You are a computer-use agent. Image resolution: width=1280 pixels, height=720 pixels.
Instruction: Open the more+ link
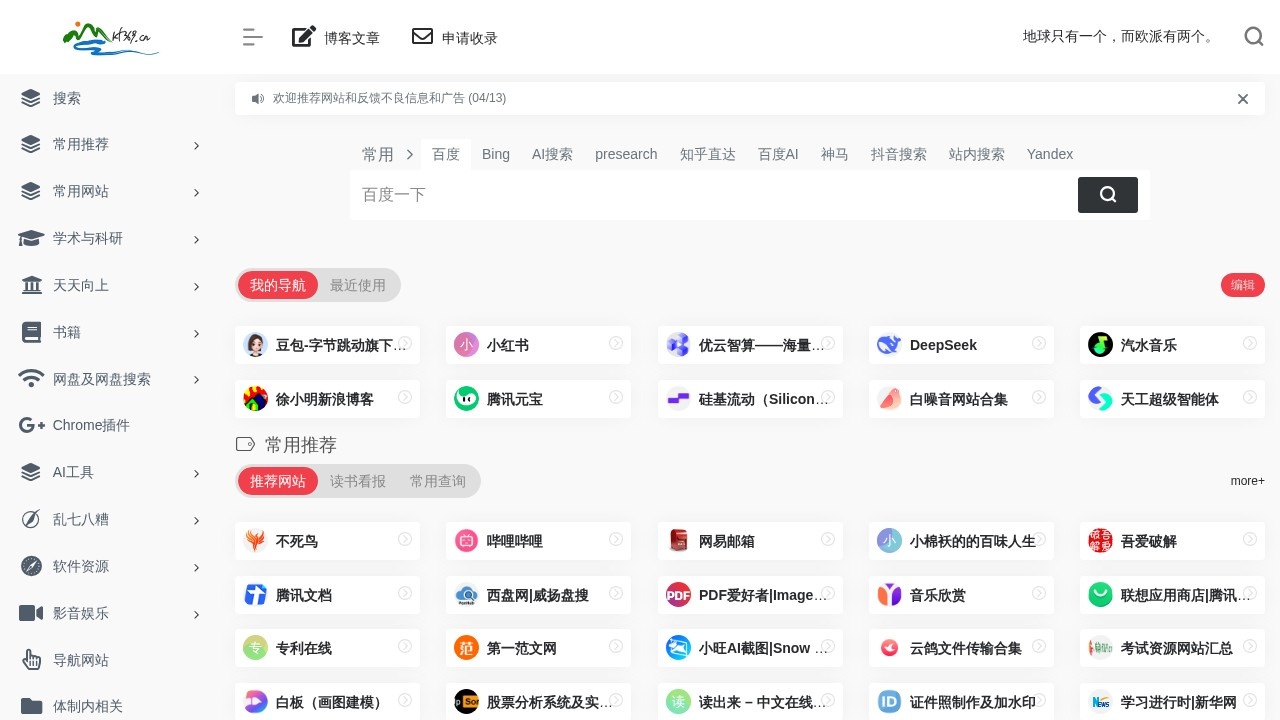(x=1247, y=481)
